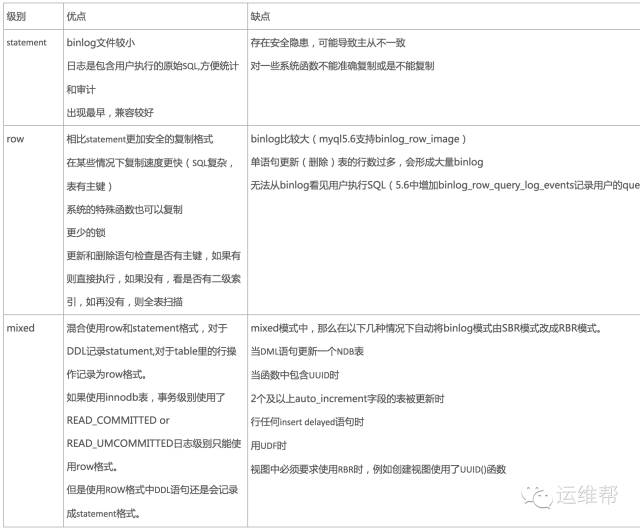Screen dimensions: 640x528
Task: Click the line 当函数中包含UUID时
Action: tap(295, 375)
